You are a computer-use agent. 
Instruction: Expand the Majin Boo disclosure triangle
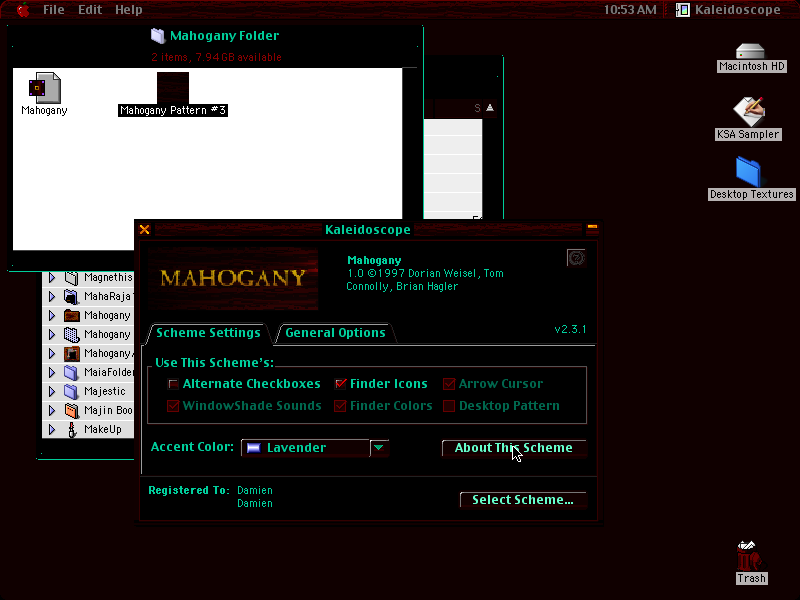[x=52, y=410]
